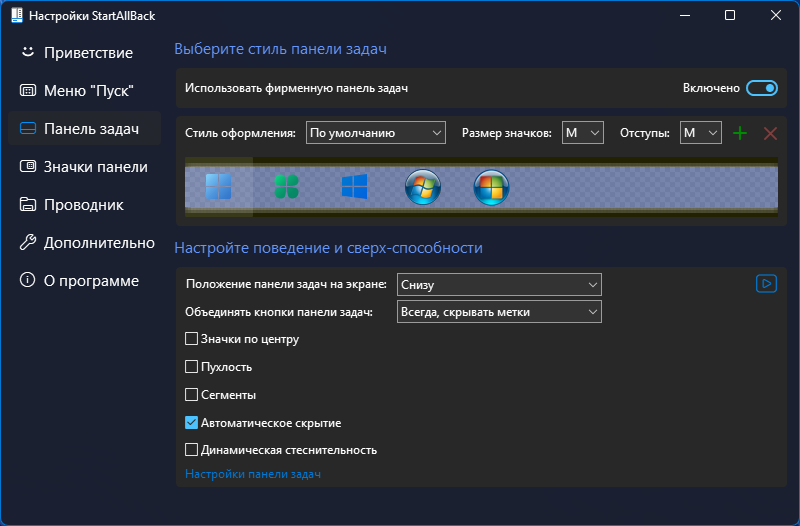Screen dimensions: 800x526
Task: Open the "Настройки панели задач" link
Action: 252,474
